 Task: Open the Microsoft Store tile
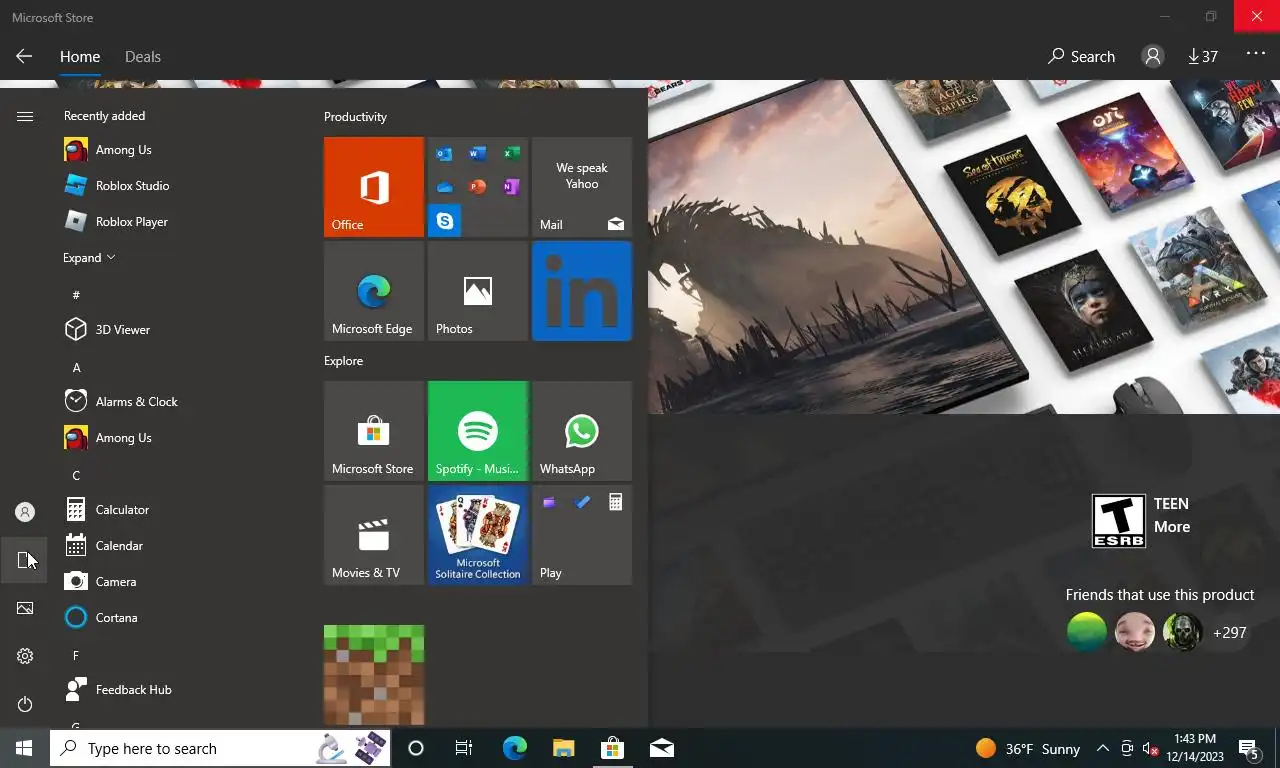click(x=374, y=431)
